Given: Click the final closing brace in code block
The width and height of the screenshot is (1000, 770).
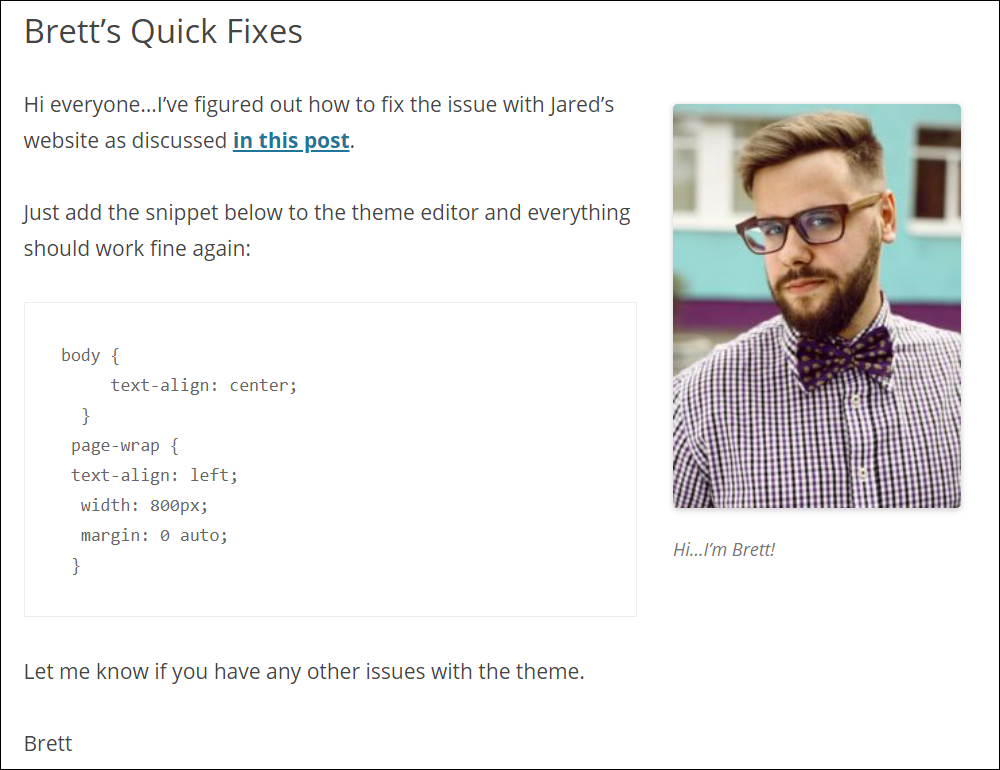Looking at the screenshot, I should 76,565.
